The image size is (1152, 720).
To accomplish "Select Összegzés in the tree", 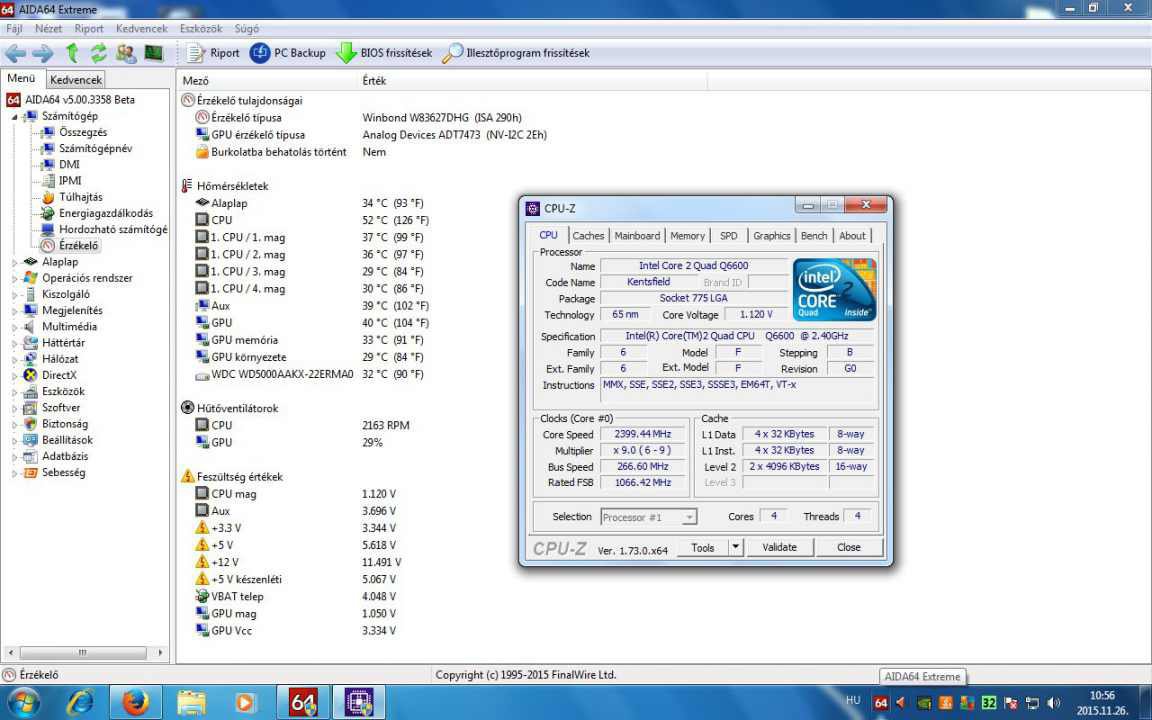I will pos(83,132).
